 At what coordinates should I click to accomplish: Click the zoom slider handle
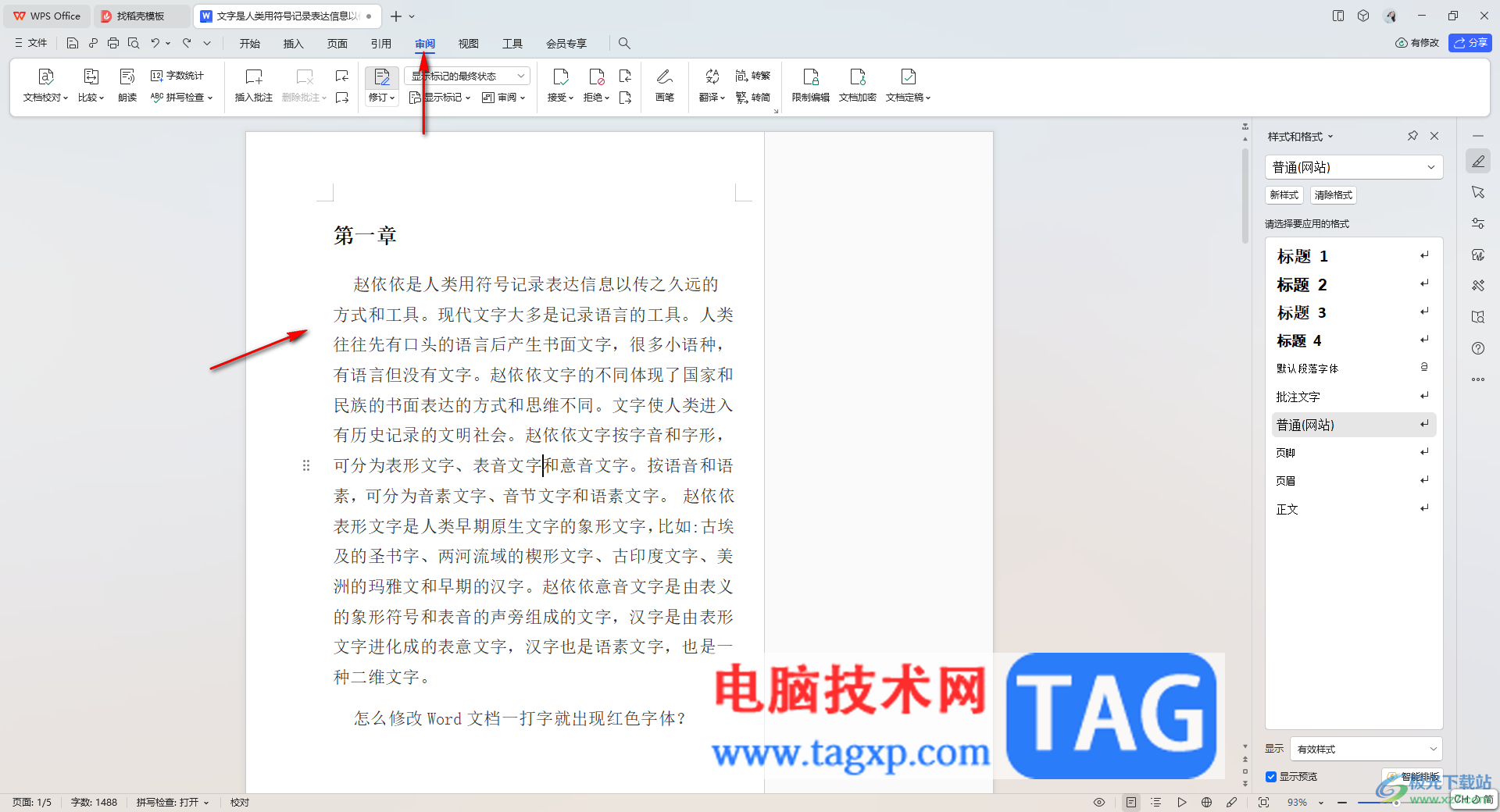click(x=1398, y=803)
